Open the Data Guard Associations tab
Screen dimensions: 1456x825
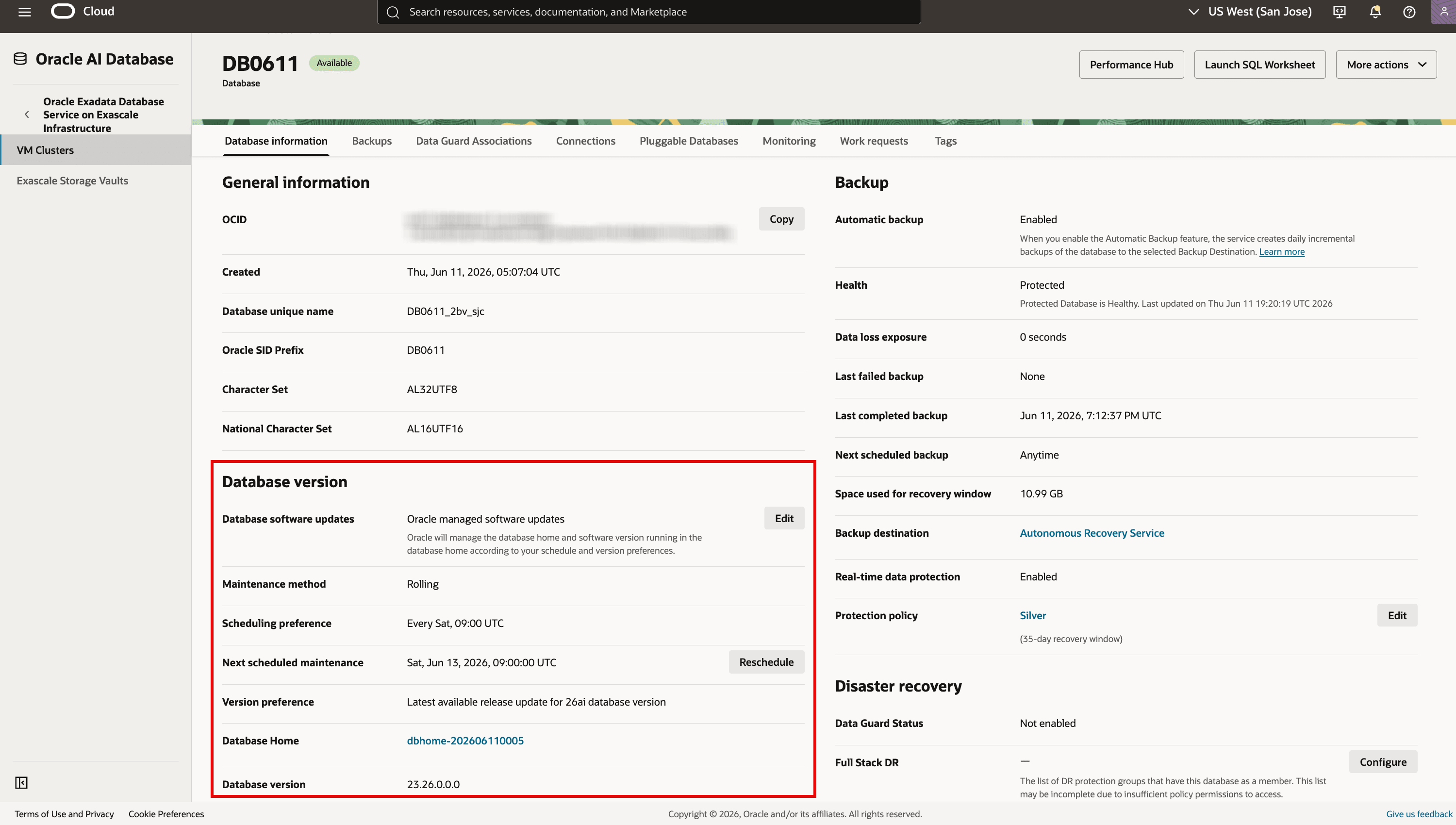click(x=474, y=141)
